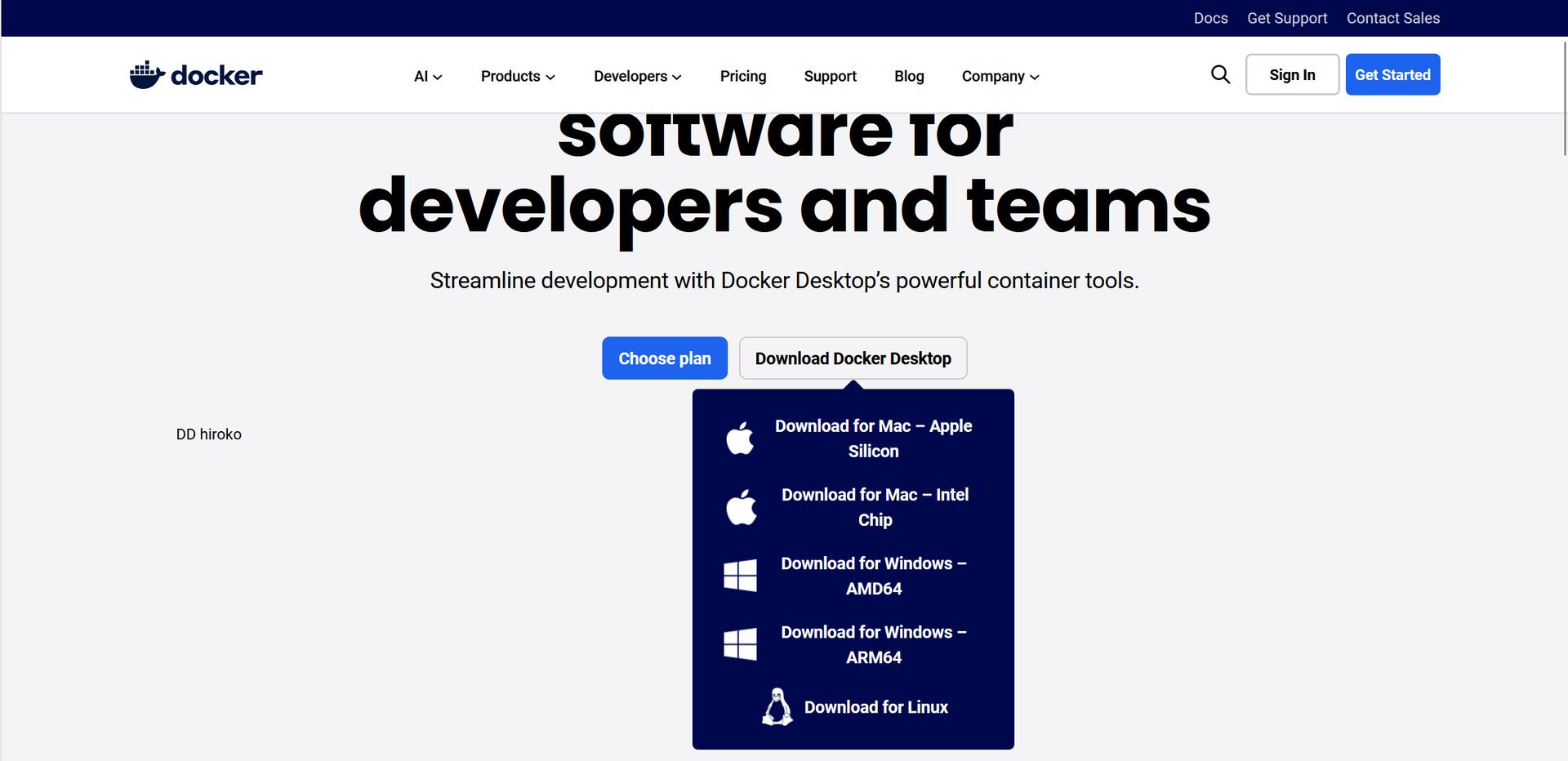Open the search magnifier icon
1568x761 pixels.
coord(1220,74)
